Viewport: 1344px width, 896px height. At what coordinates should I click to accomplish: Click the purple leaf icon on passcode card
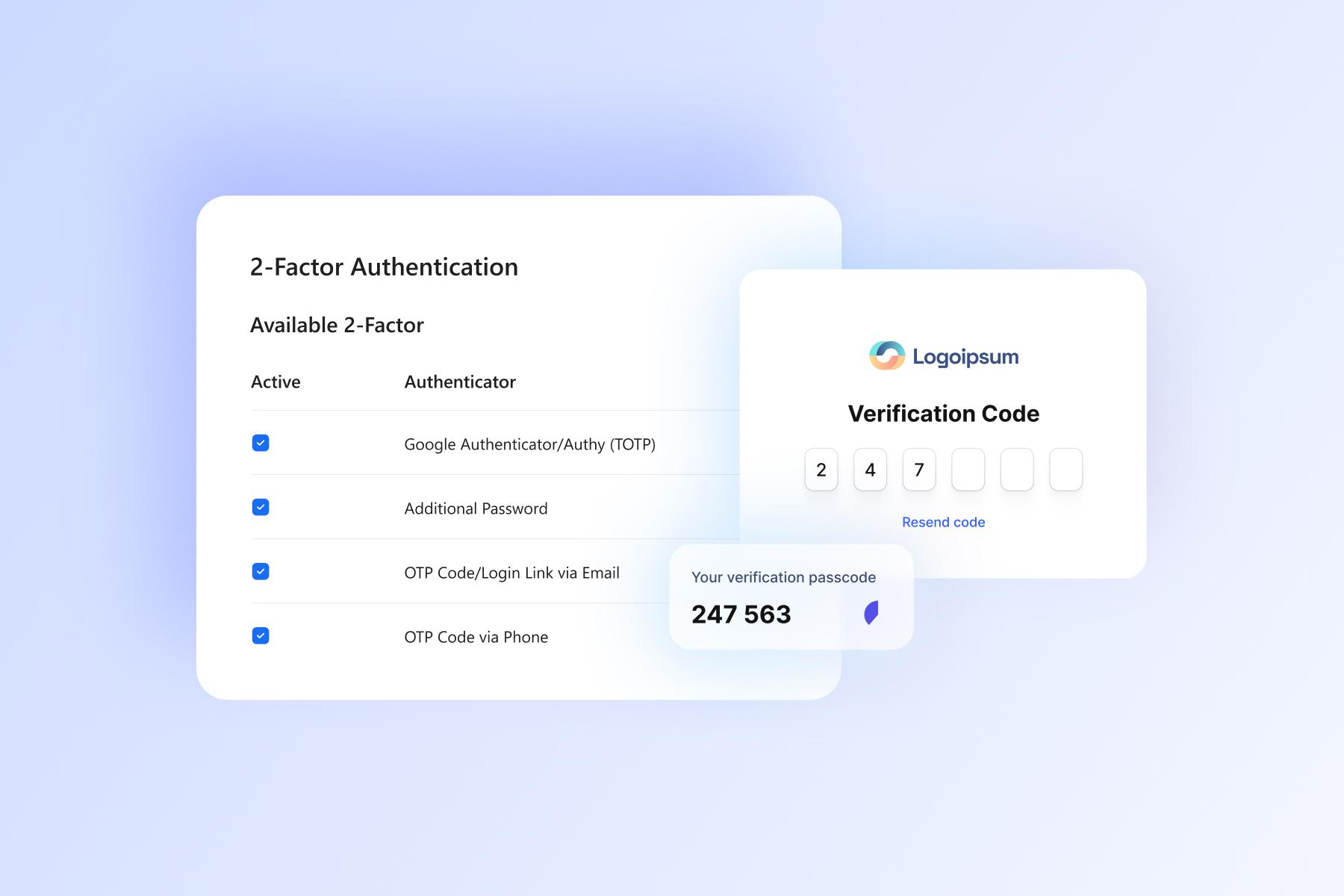click(x=871, y=613)
